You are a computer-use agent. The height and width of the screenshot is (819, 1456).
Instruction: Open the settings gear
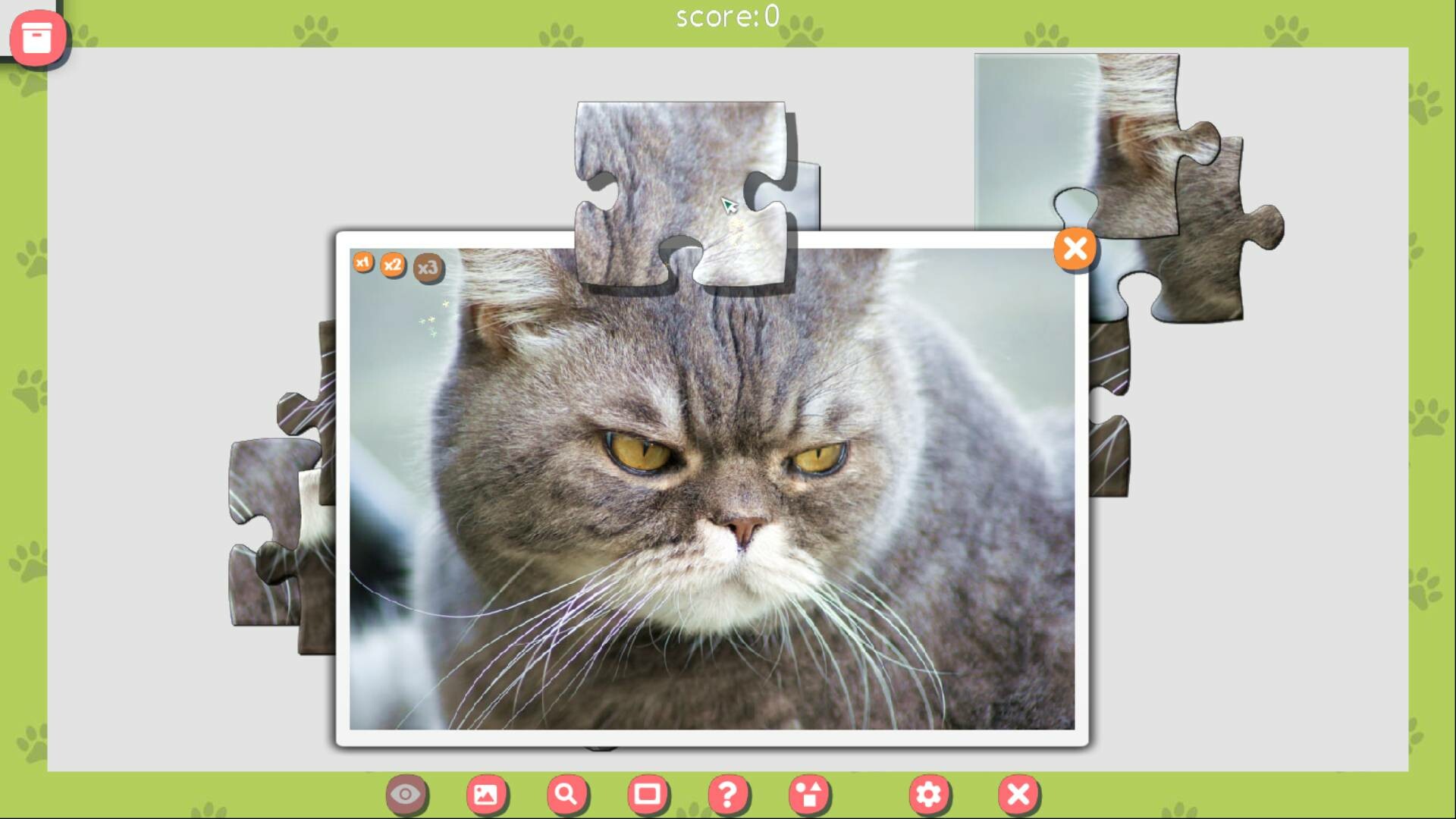929,794
